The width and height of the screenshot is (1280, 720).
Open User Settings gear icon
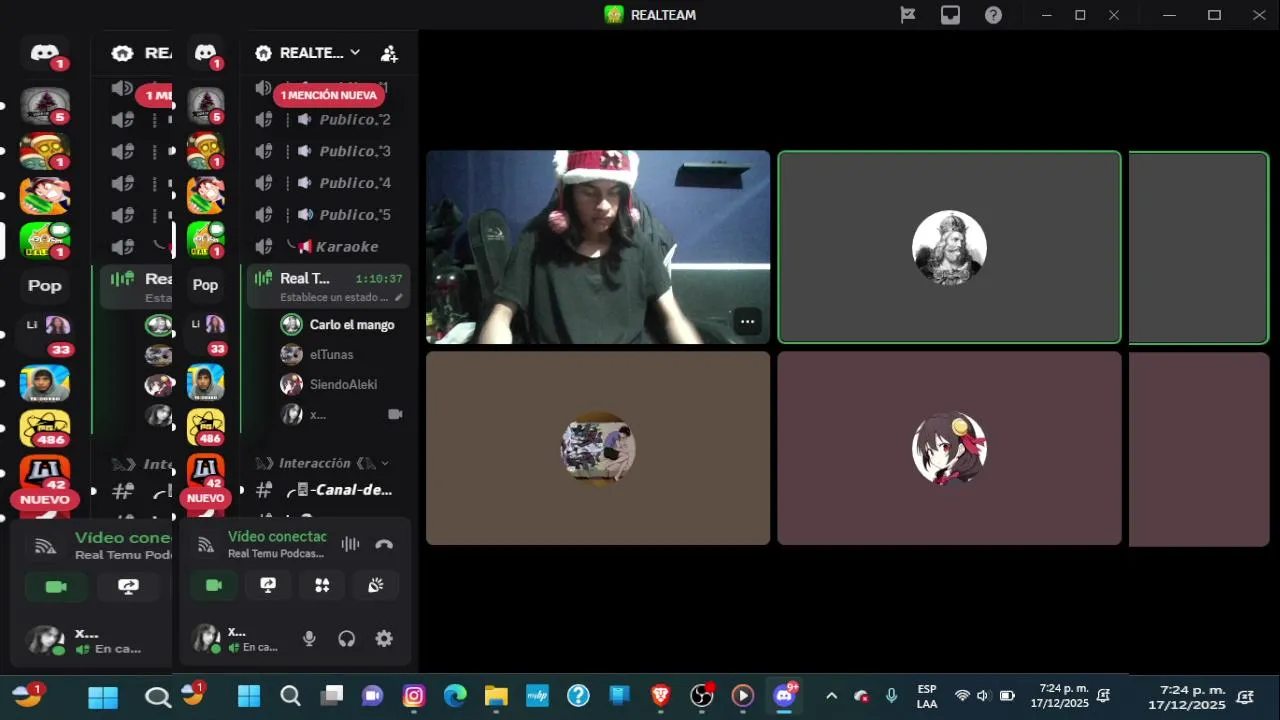(384, 639)
